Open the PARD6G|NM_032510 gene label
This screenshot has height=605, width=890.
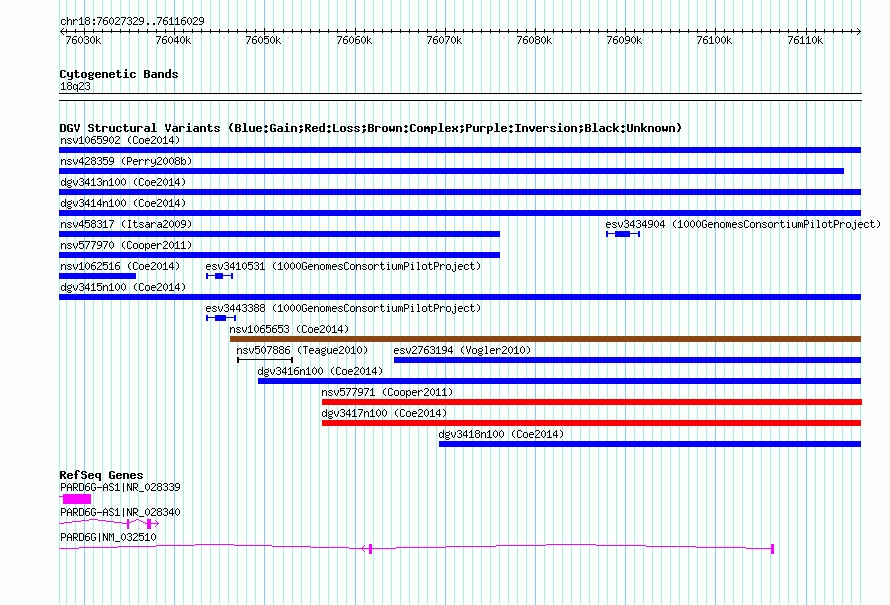point(108,537)
